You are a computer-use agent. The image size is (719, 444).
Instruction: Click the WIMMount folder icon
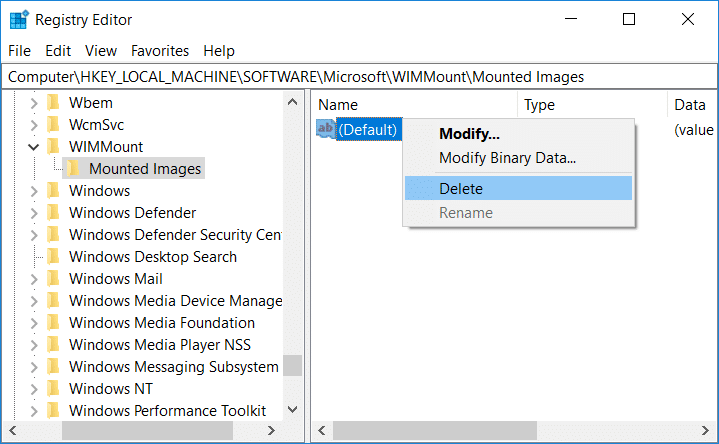click(x=54, y=147)
